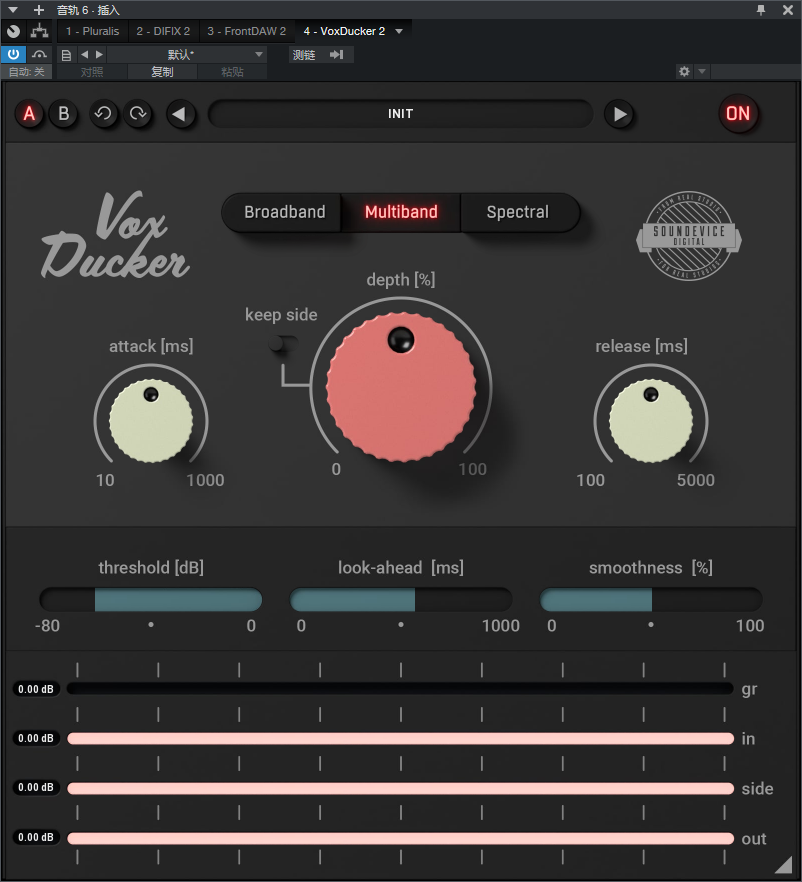Click the in level meter bar
This screenshot has width=802, height=882.
(x=400, y=739)
